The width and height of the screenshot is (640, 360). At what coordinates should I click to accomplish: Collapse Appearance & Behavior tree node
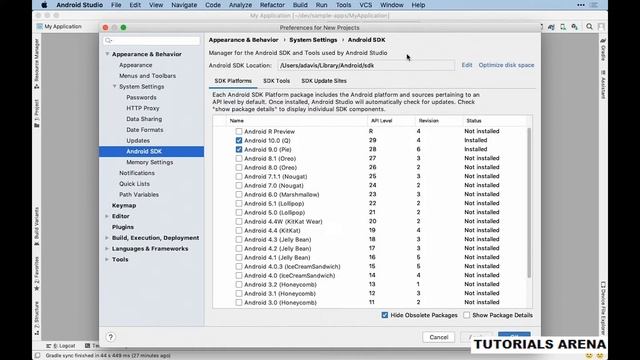pos(107,54)
